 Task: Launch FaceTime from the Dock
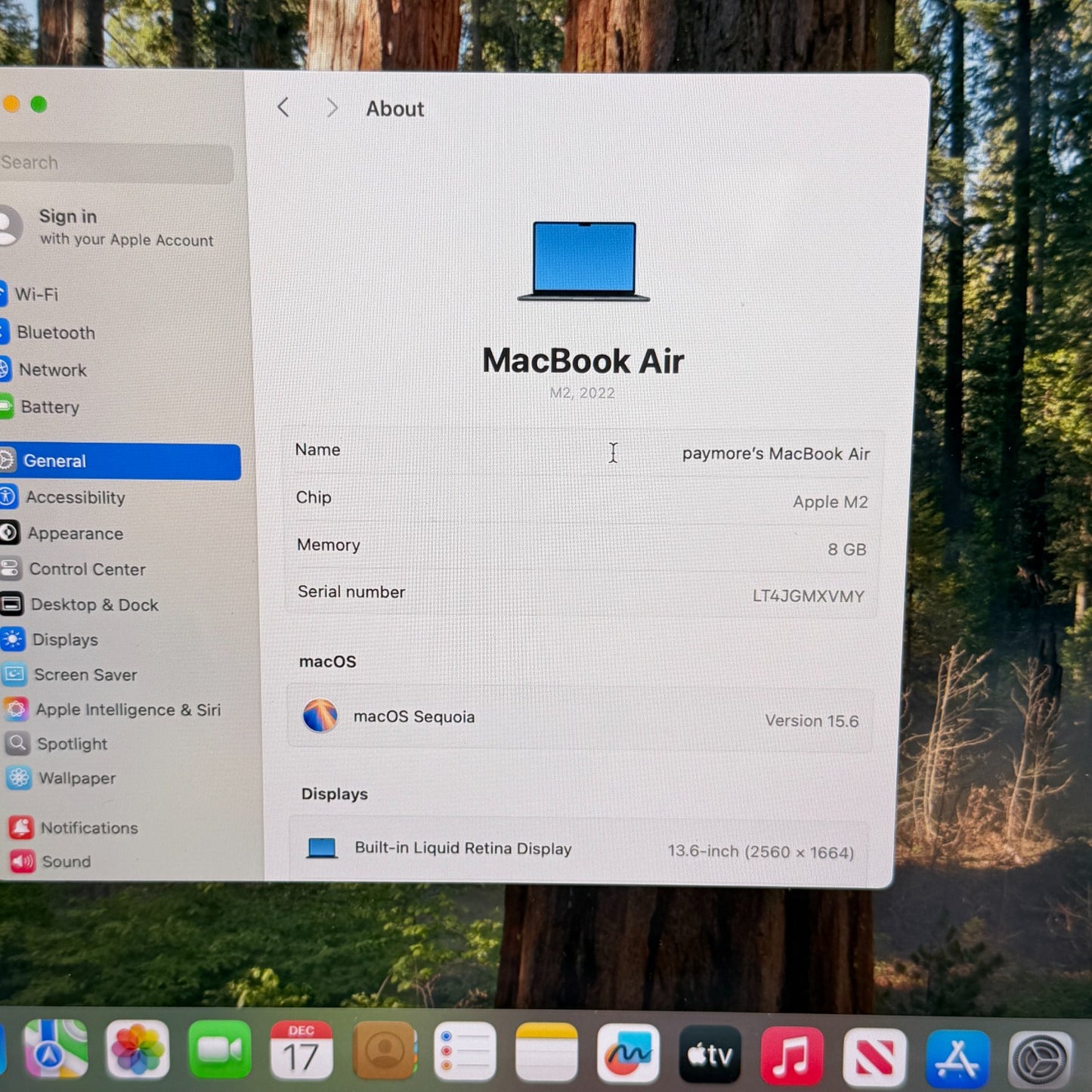pos(219,1050)
